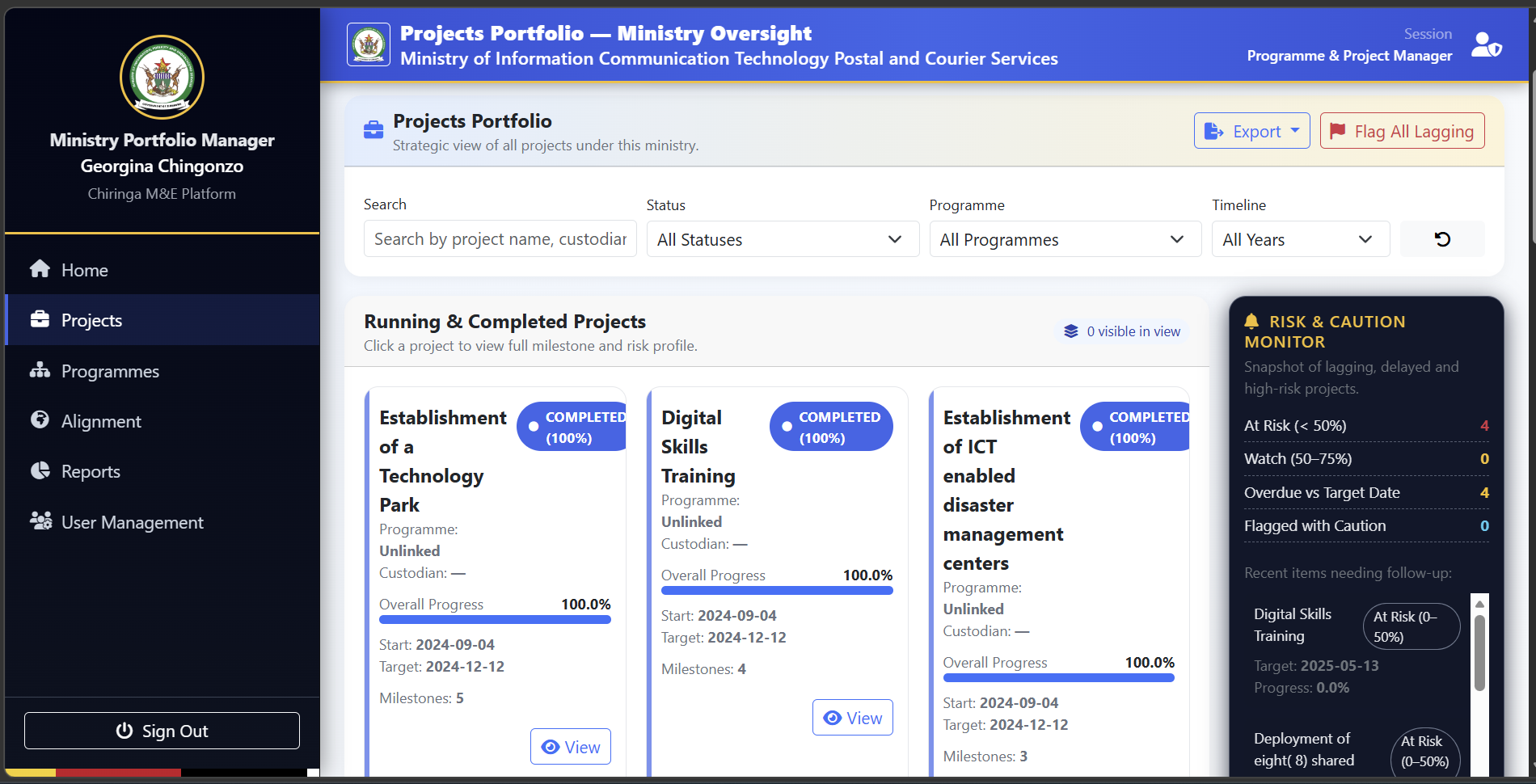Click the Digital Skills Training progress bar
1536x784 pixels.
pos(776,590)
